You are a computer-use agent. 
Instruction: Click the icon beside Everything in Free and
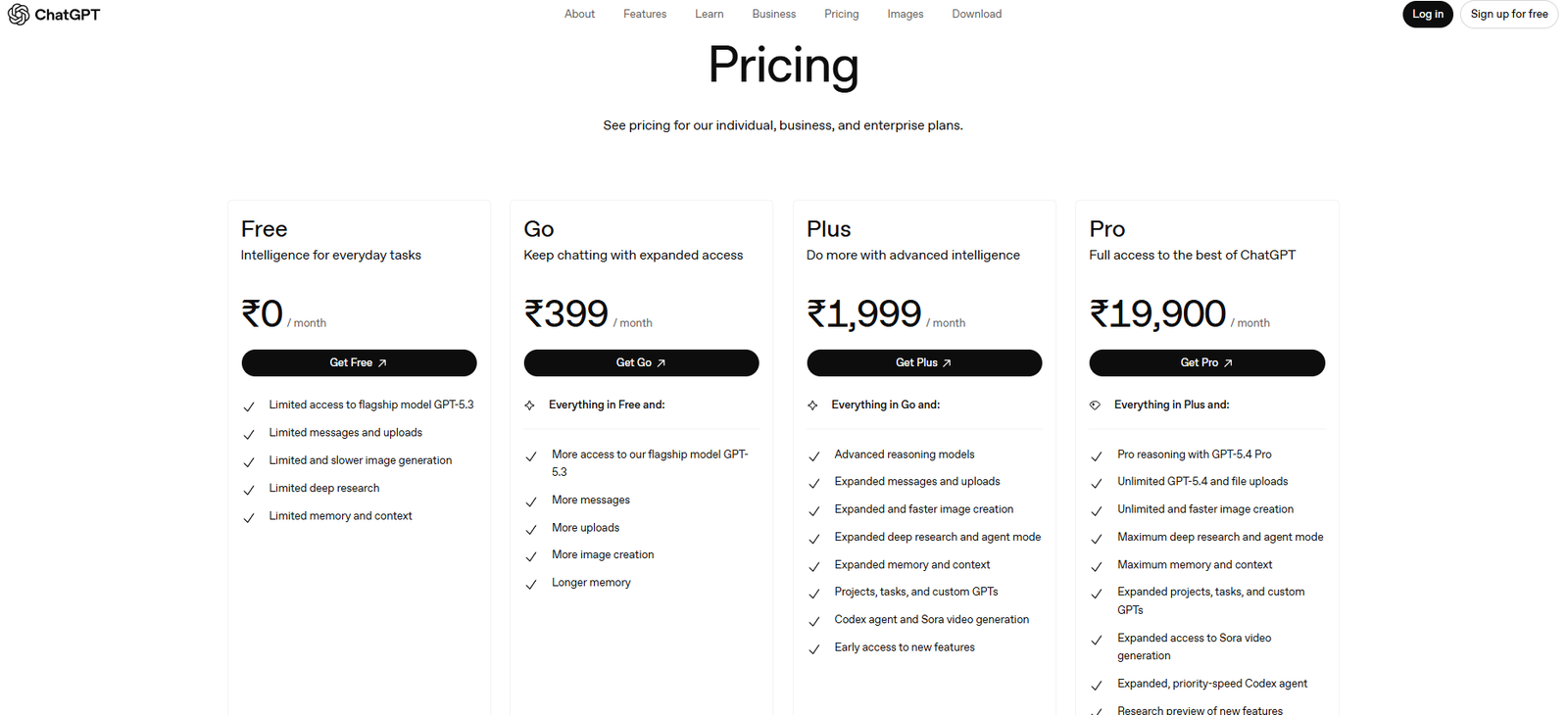pos(531,405)
